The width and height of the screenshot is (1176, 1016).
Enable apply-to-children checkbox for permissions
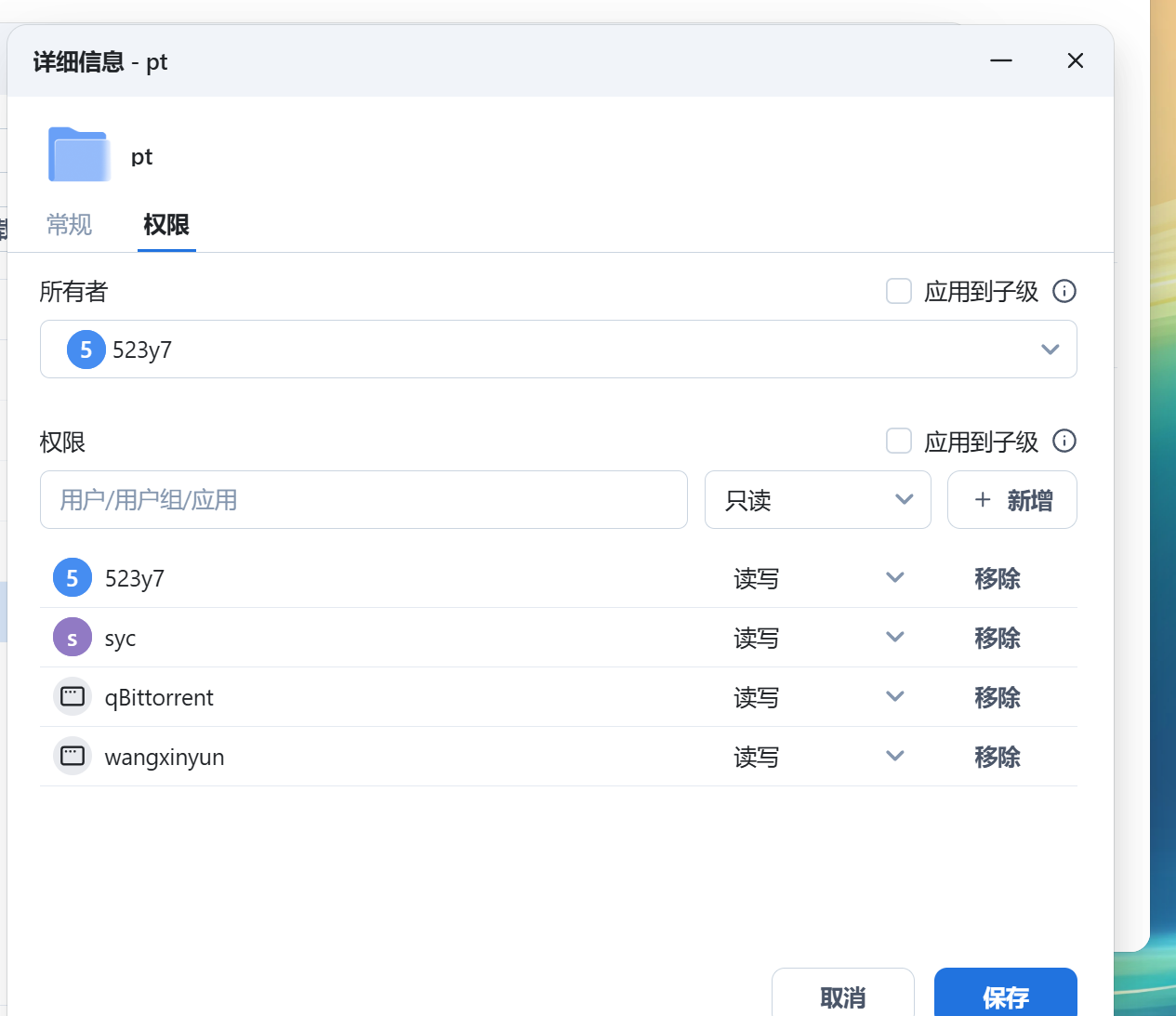[899, 441]
